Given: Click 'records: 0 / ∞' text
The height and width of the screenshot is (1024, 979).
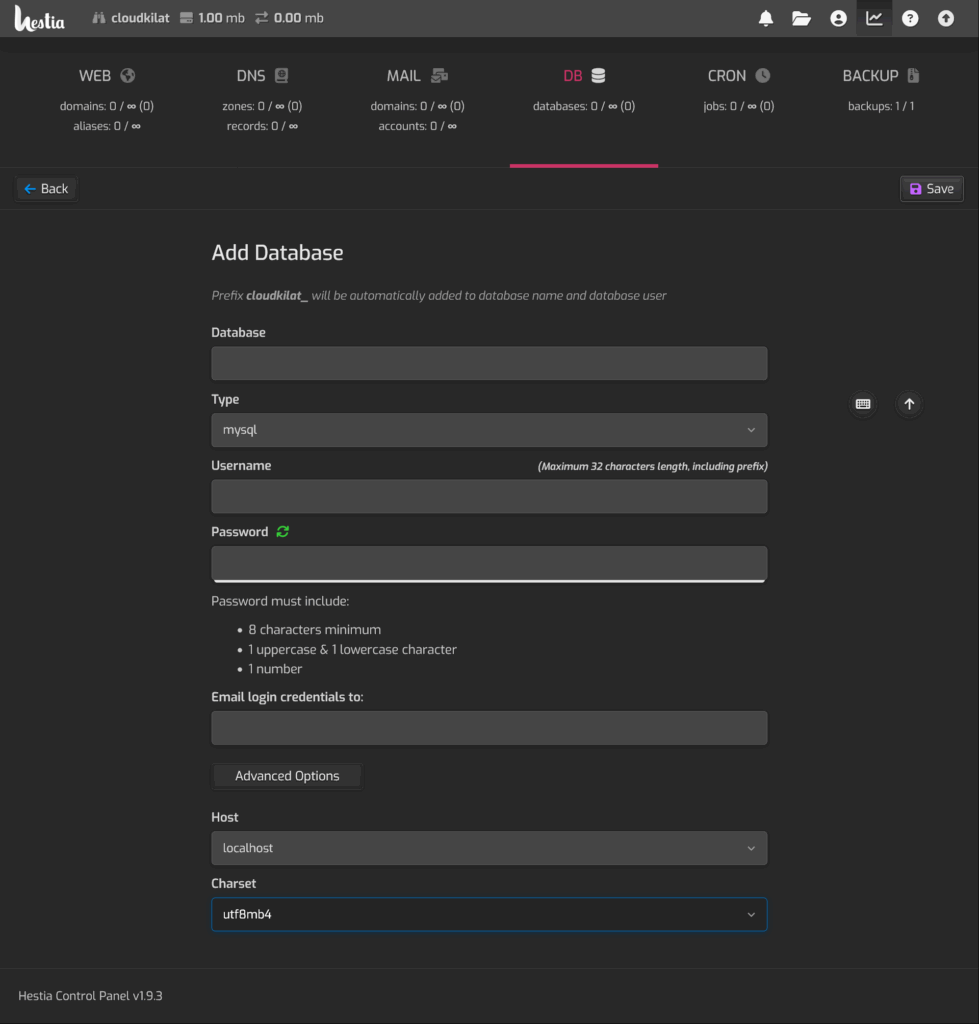Looking at the screenshot, I should [262, 126].
